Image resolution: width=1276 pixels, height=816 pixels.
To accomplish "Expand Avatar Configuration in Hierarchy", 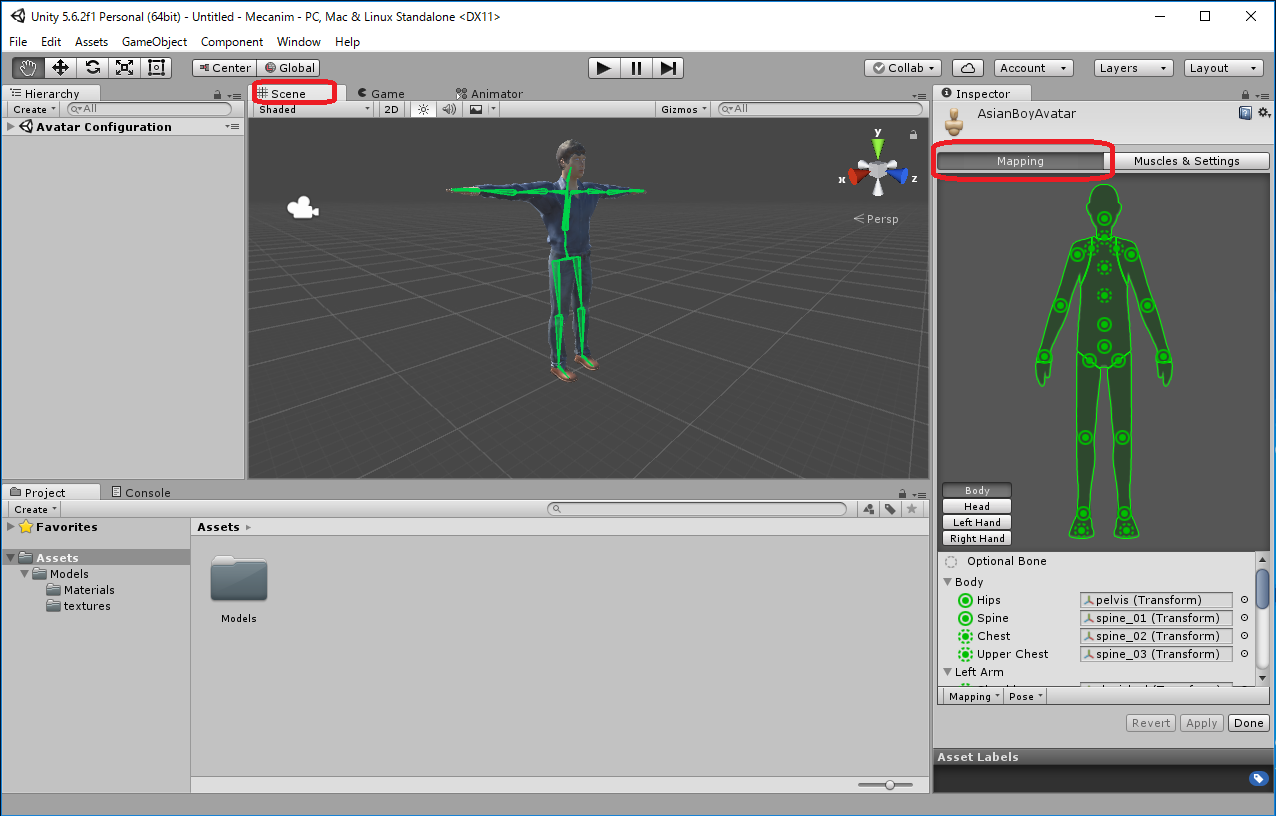I will tap(11, 127).
